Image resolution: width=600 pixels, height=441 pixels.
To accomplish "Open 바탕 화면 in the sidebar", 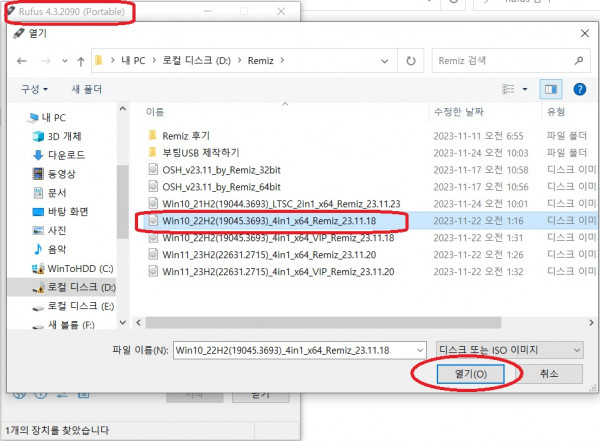I will [60, 211].
